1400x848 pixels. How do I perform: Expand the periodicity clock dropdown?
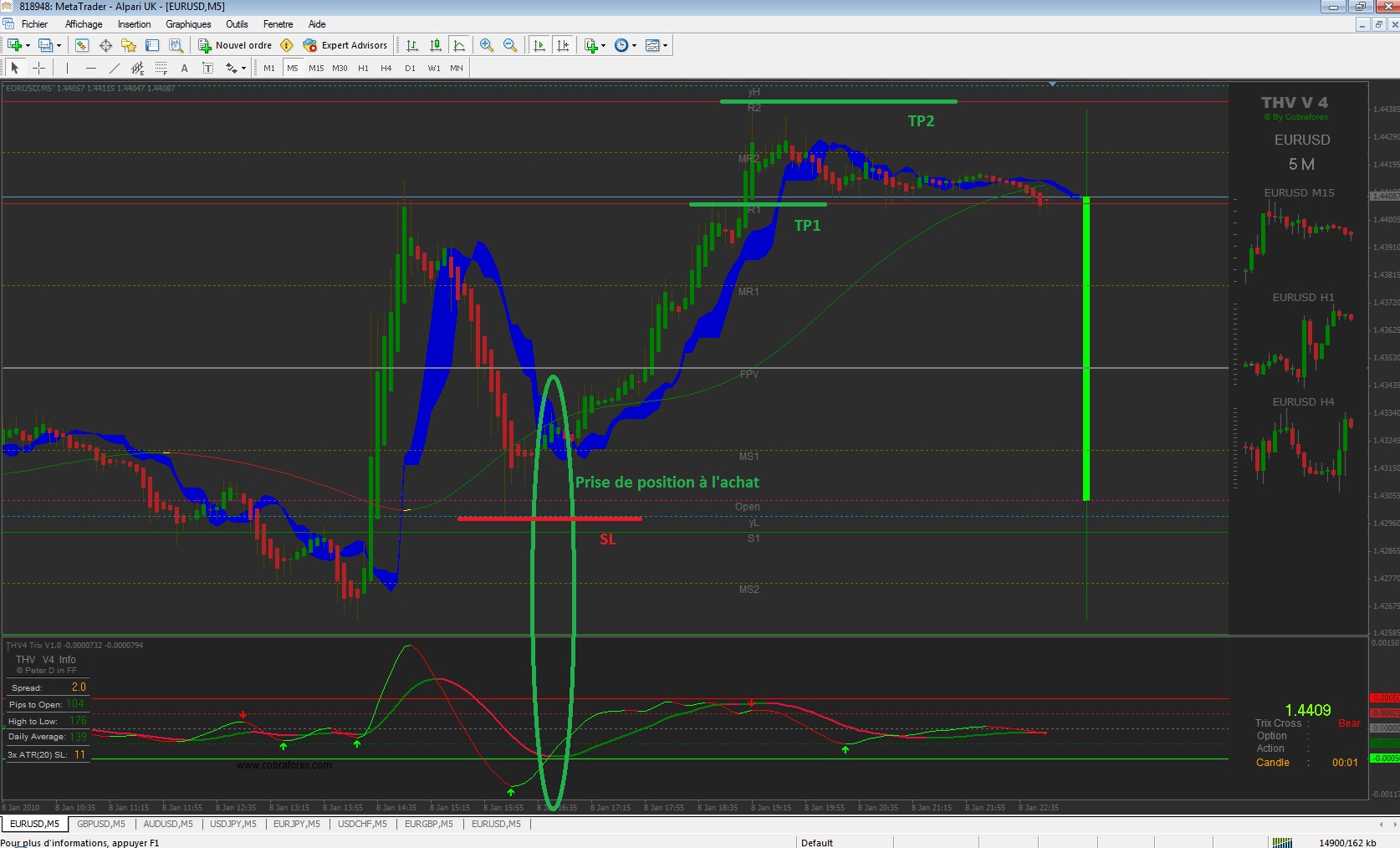coord(635,45)
